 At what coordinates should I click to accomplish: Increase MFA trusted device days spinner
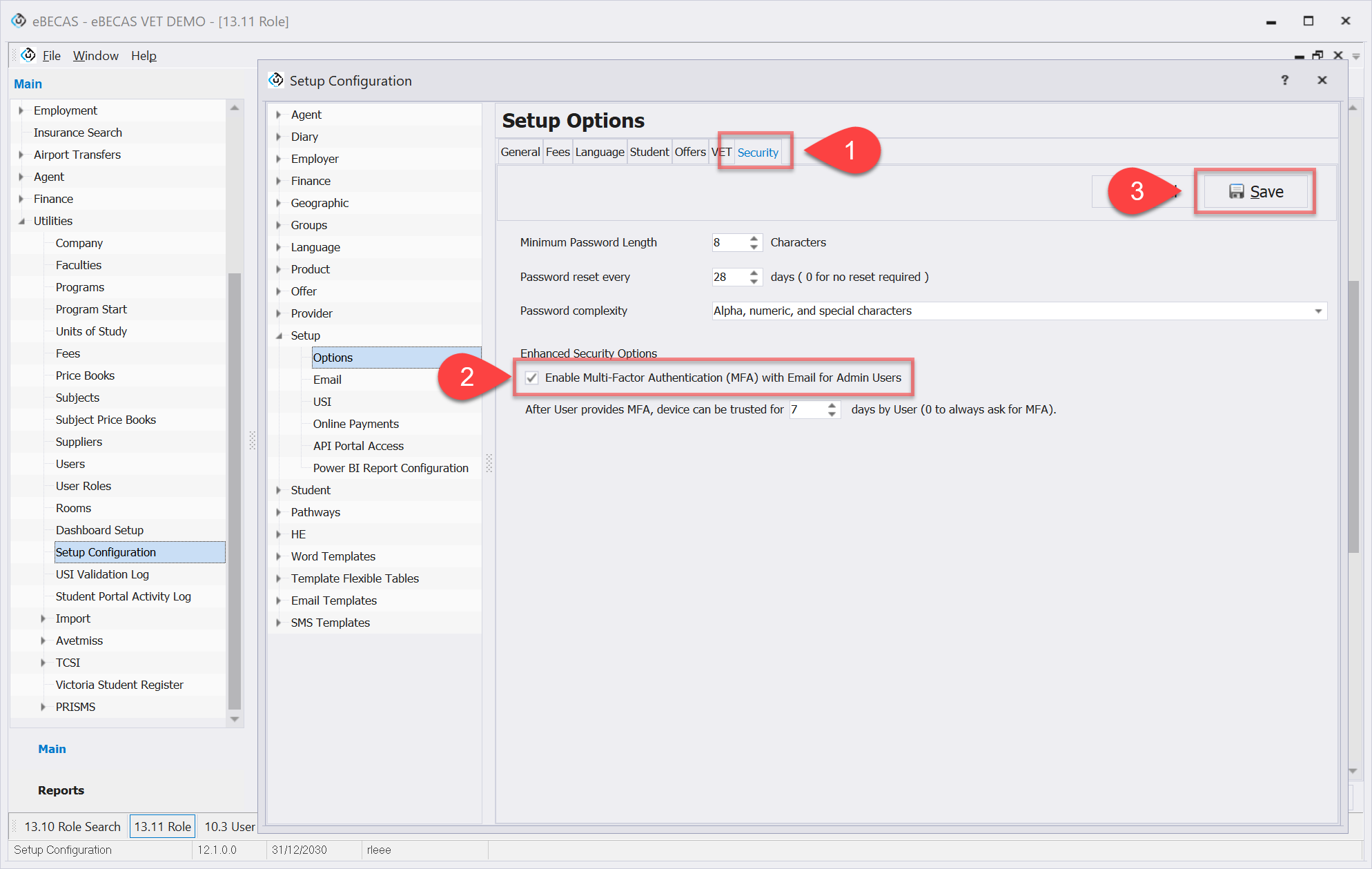(x=832, y=405)
